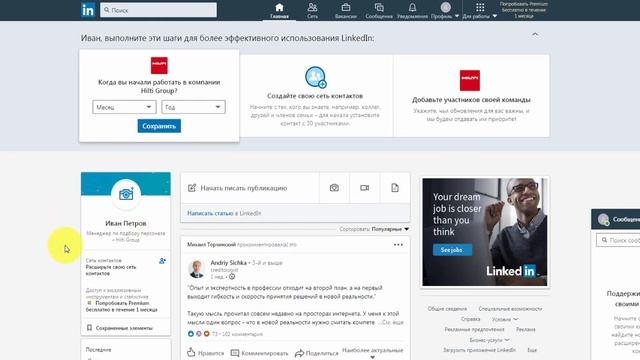Open the 102 комментария comments count
This screenshot has height=360, width=640.
[x=242, y=334]
